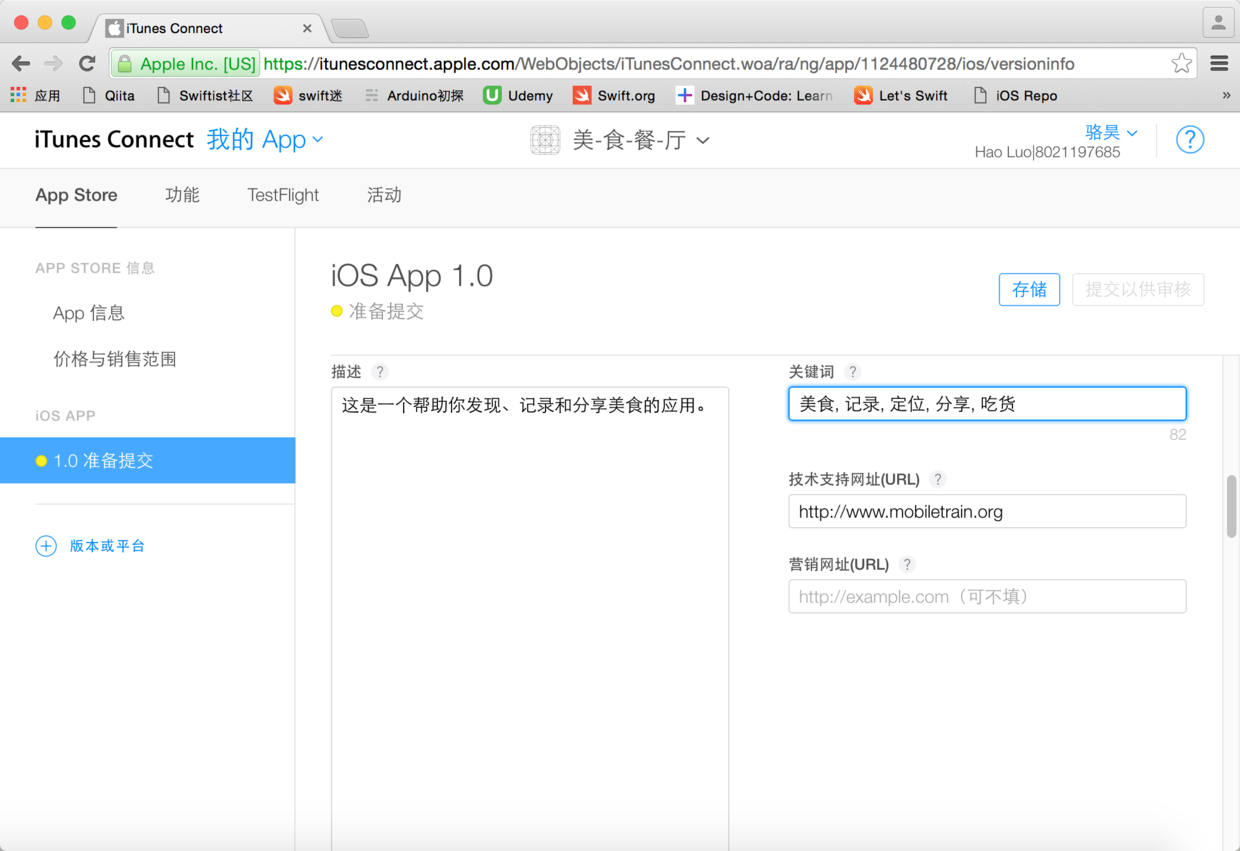The image size is (1240, 851).
Task: Click the iOS App 1.0 heading
Action: click(x=412, y=276)
